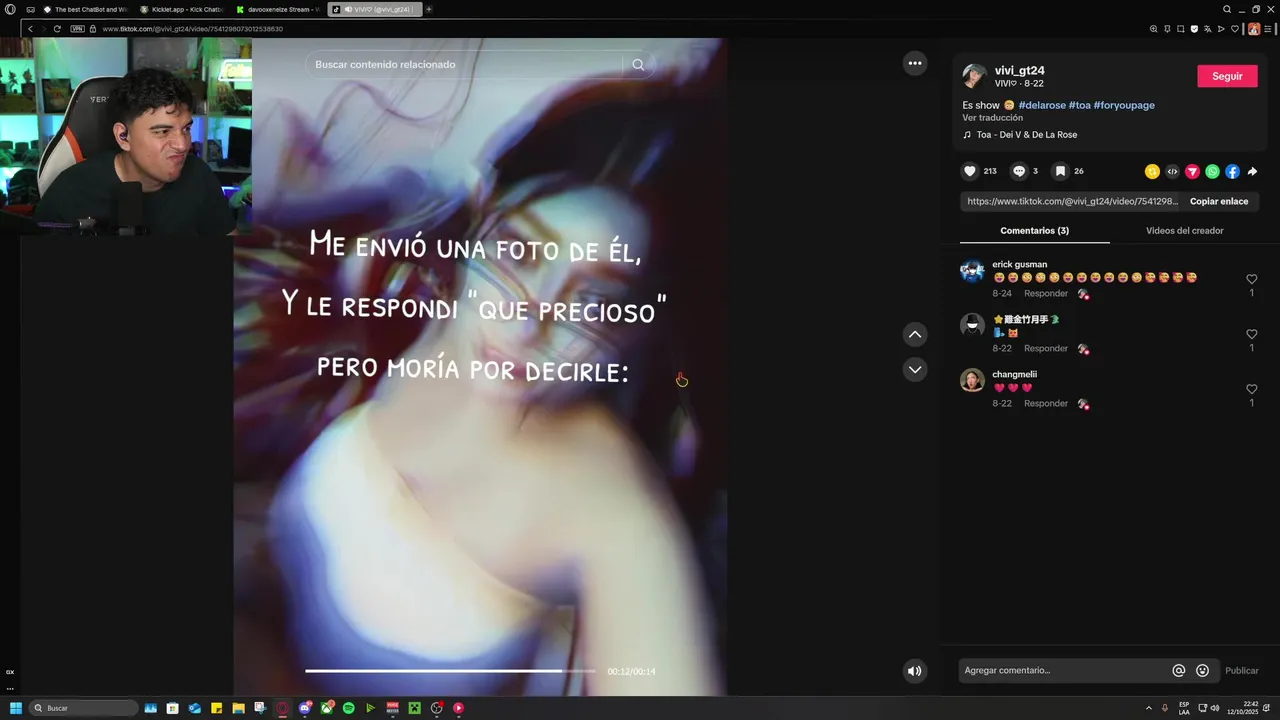Like the comment dated 8-22 with cat emoji
The width and height of the screenshot is (1280, 720).
click(1251, 335)
